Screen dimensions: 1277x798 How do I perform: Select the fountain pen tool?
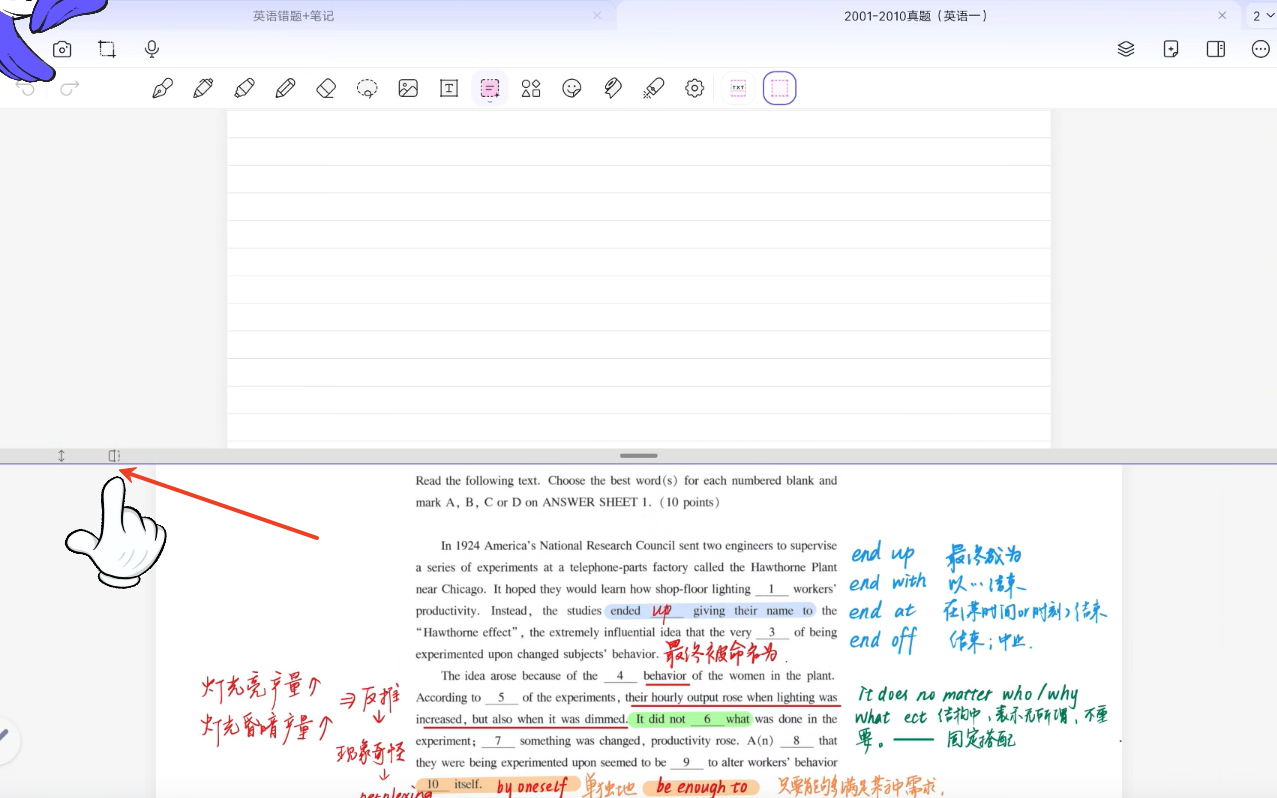pos(162,88)
